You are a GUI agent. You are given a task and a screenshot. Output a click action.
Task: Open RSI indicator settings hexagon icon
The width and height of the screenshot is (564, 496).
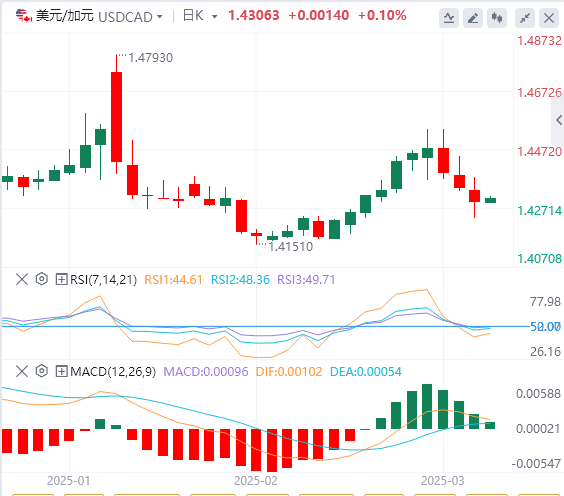pos(42,279)
